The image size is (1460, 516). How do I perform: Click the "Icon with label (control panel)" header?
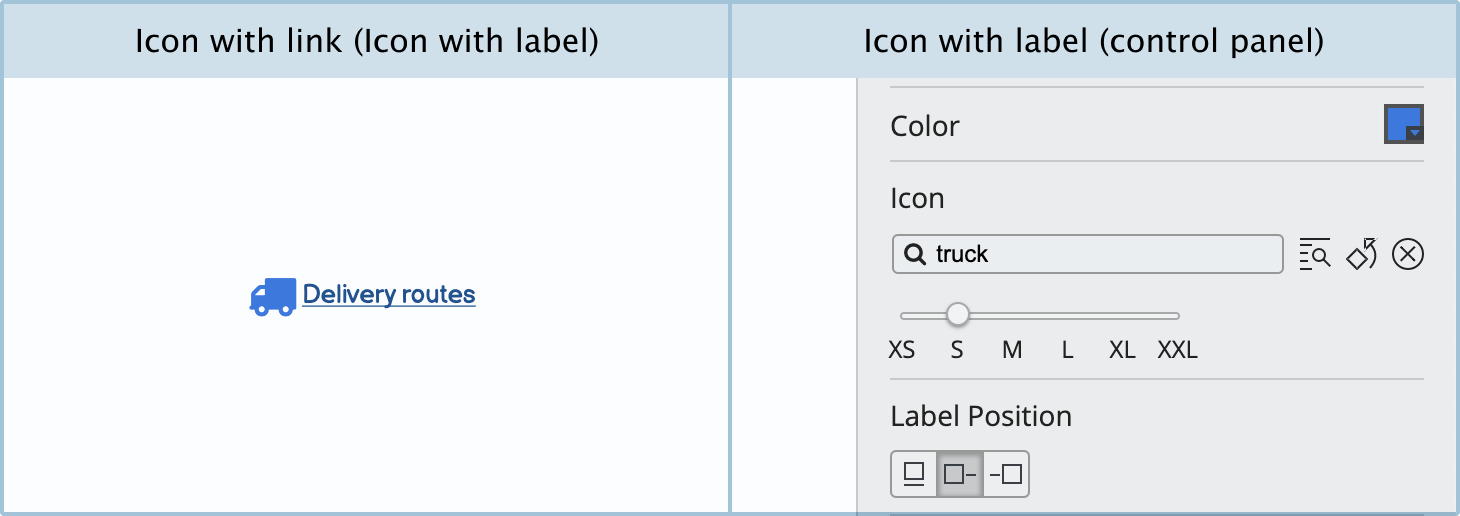click(1094, 41)
